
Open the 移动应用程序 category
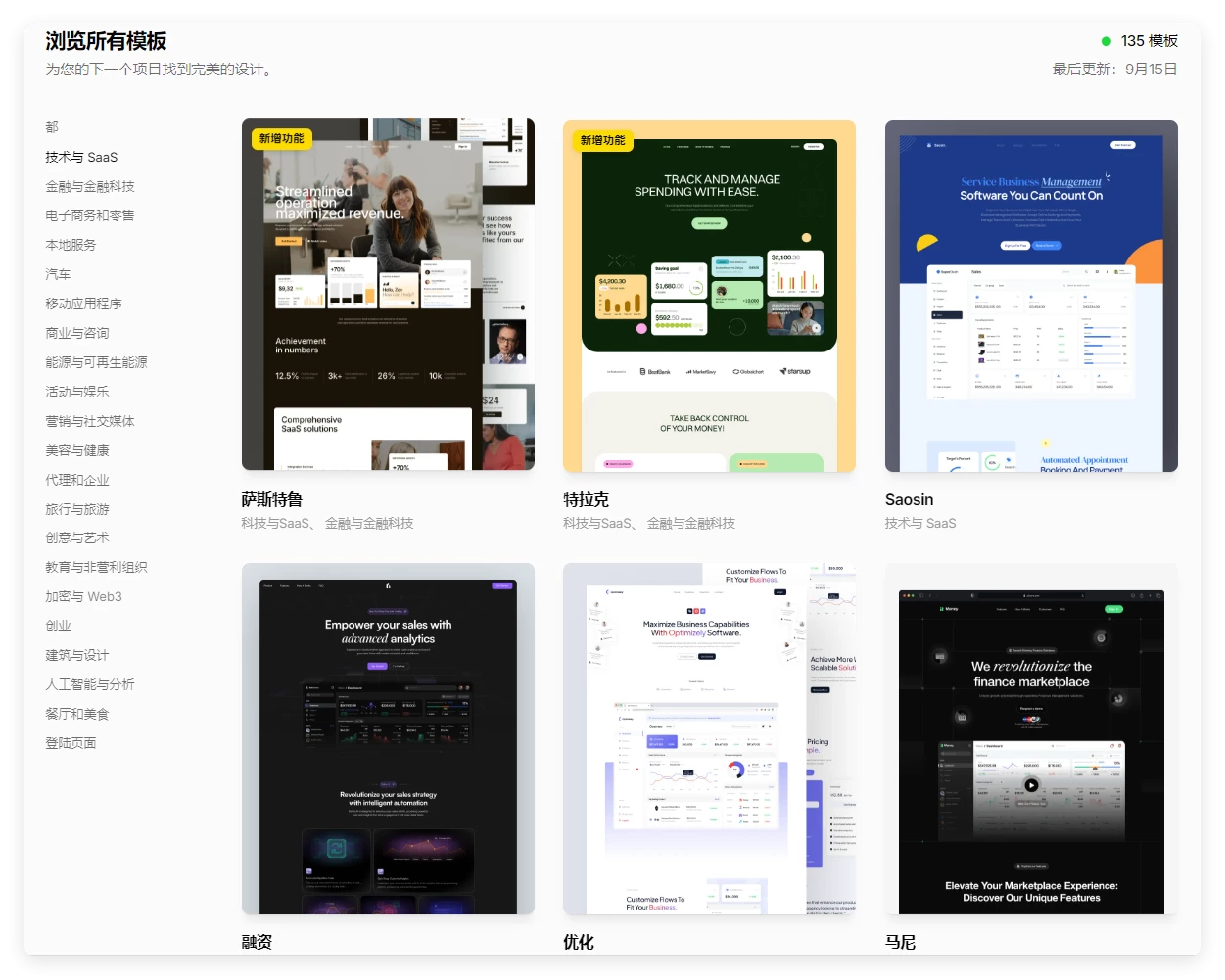coord(83,303)
